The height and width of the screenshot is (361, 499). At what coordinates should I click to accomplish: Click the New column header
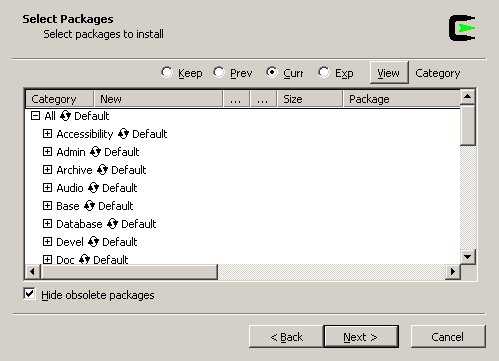(158, 99)
